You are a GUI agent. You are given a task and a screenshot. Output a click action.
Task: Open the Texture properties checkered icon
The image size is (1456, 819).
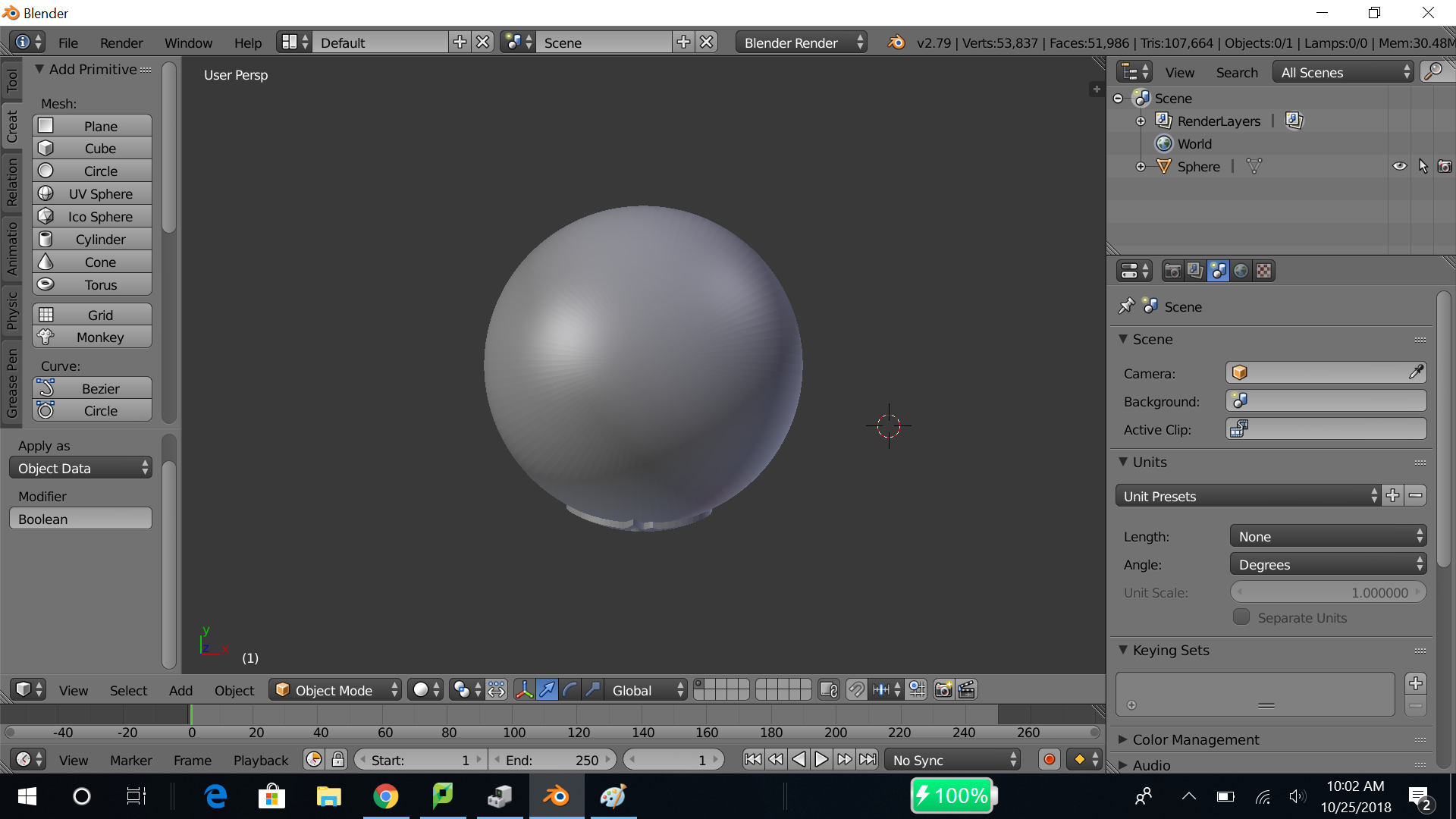click(x=1263, y=271)
